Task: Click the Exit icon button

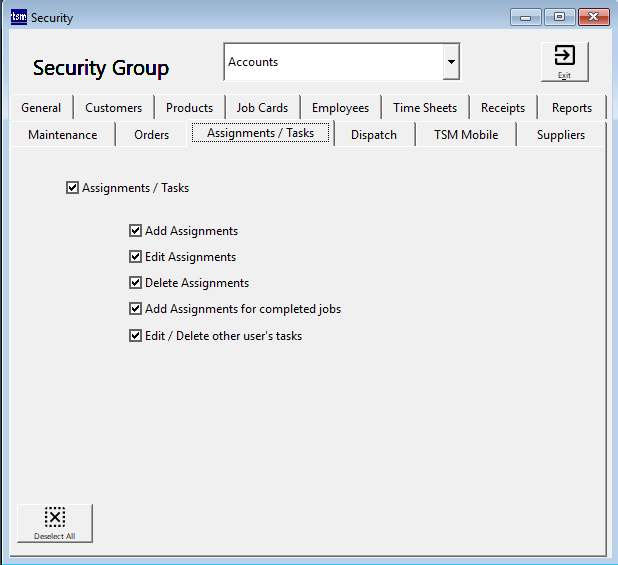Action: [x=564, y=61]
